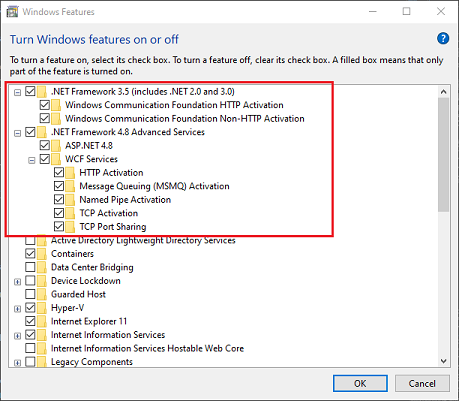Expand the Hyper-V node
Screen dimensions: 459x401
tap(17, 309)
